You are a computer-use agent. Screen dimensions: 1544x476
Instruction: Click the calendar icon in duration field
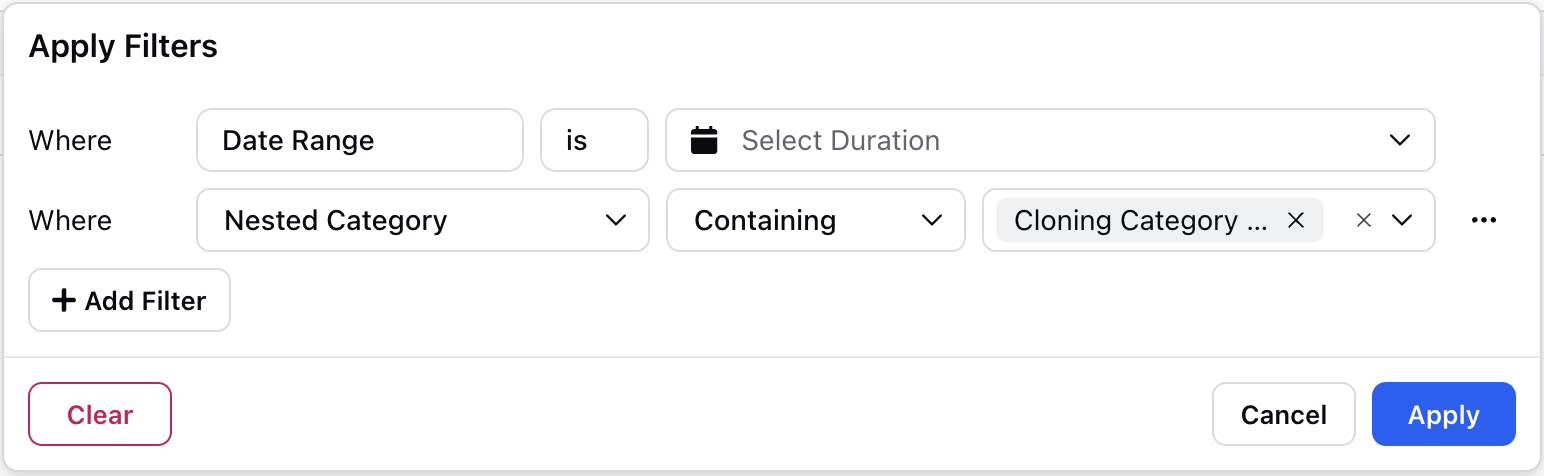[x=705, y=140]
